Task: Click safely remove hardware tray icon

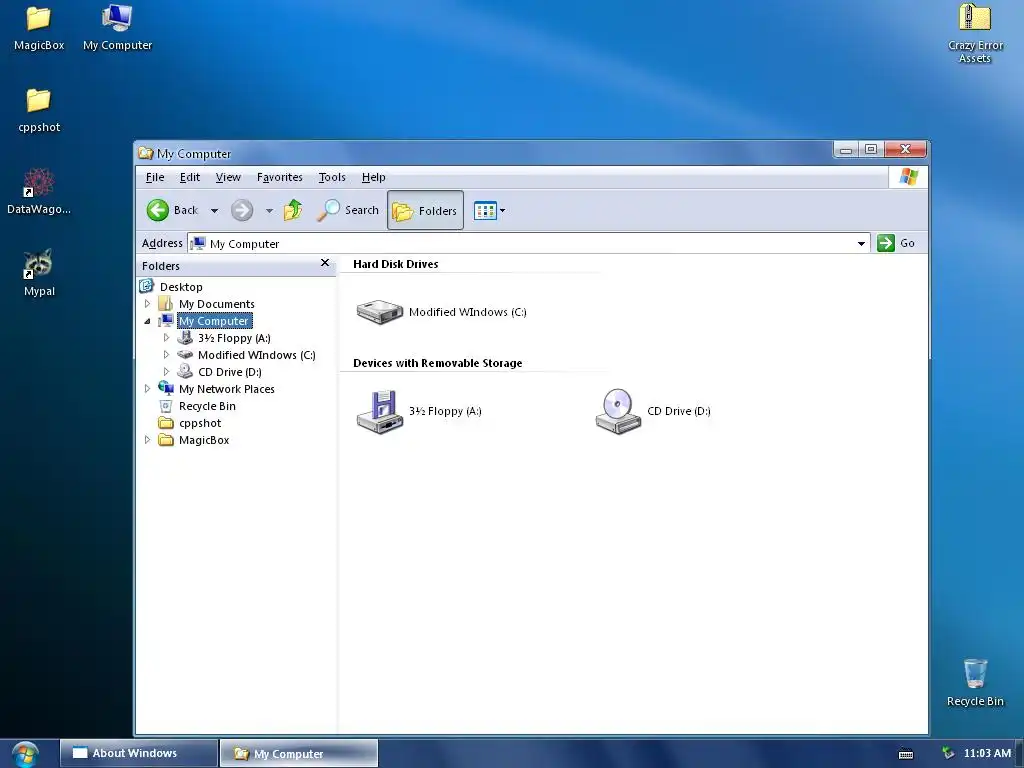Action: click(x=948, y=754)
